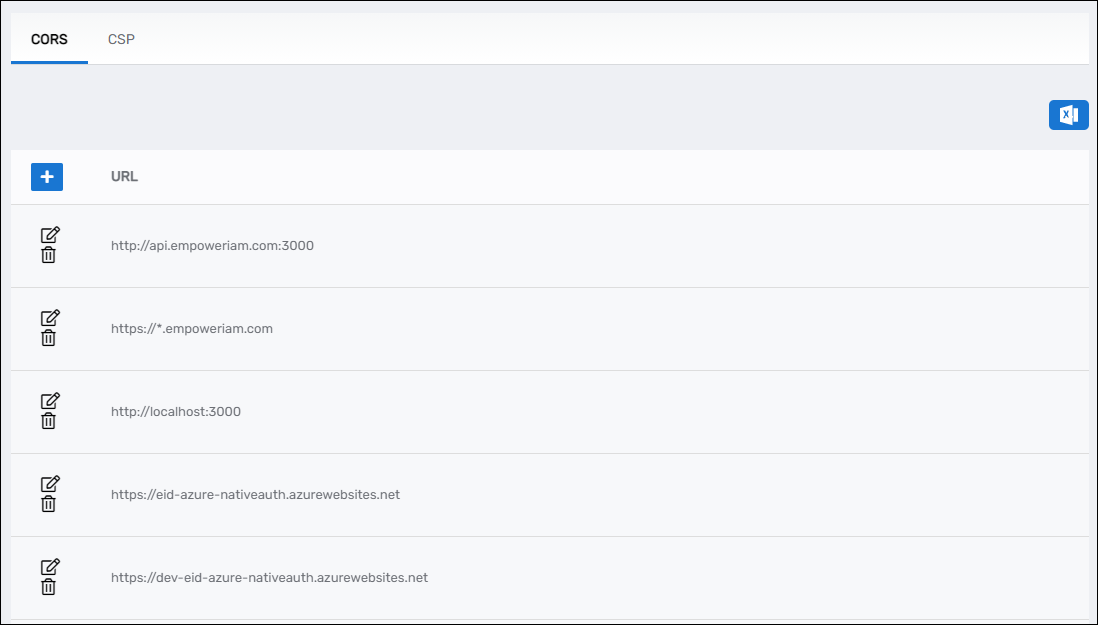This screenshot has height=625, width=1098.
Task: Select the http://api.empoweriam.com:3000 row
Action: [x=550, y=245]
